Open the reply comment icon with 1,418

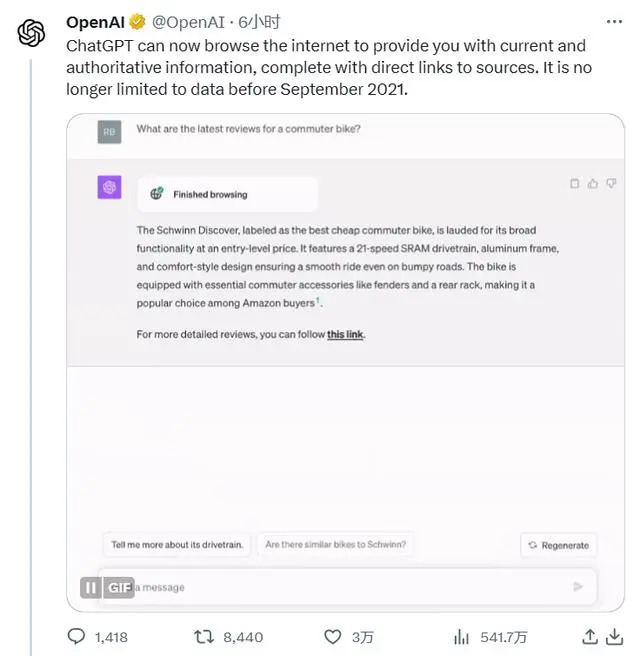click(76, 636)
